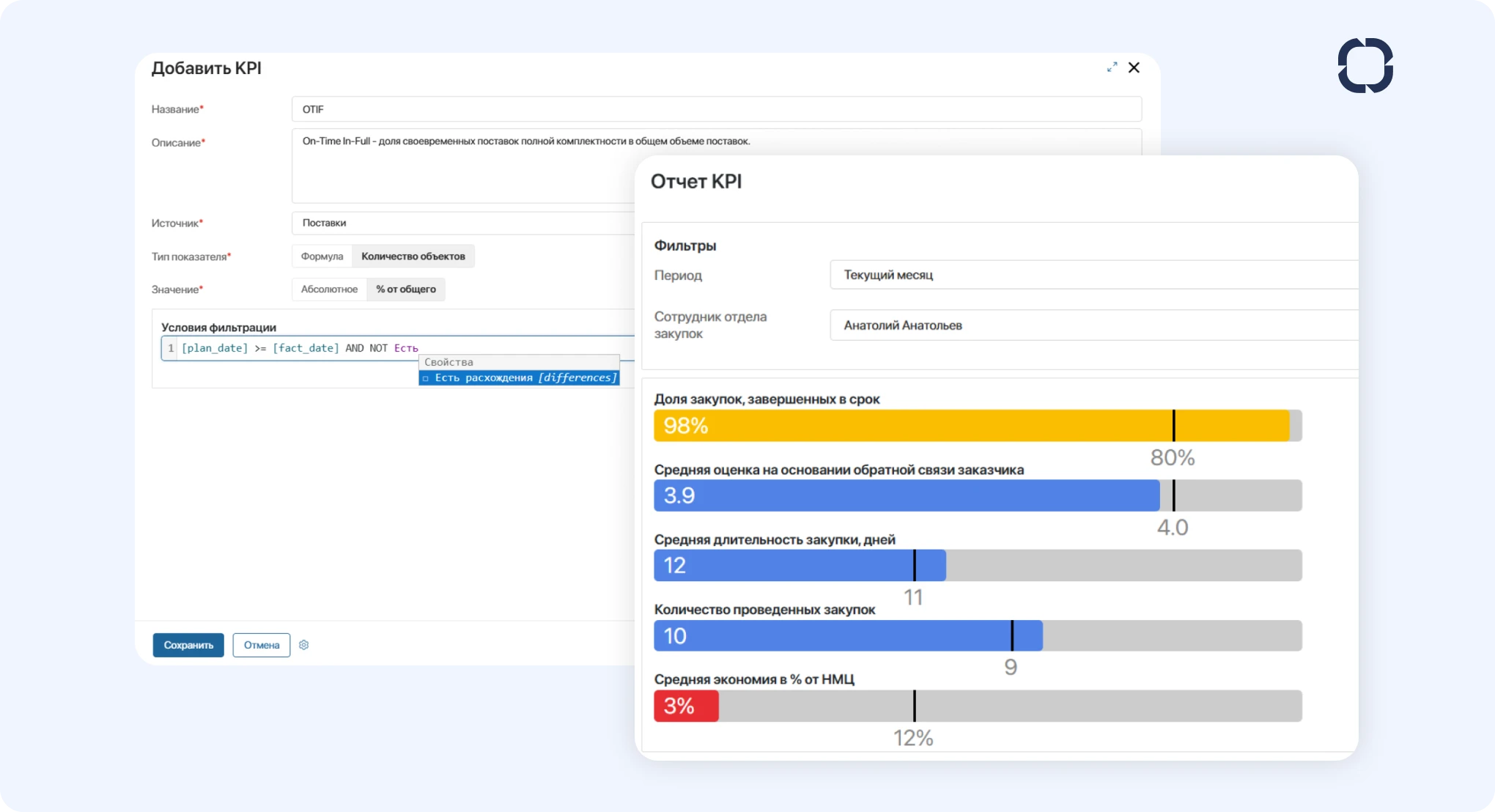Viewport: 1495px width, 812px height.
Task: Choose the Абсолютное value option
Action: [x=329, y=289]
